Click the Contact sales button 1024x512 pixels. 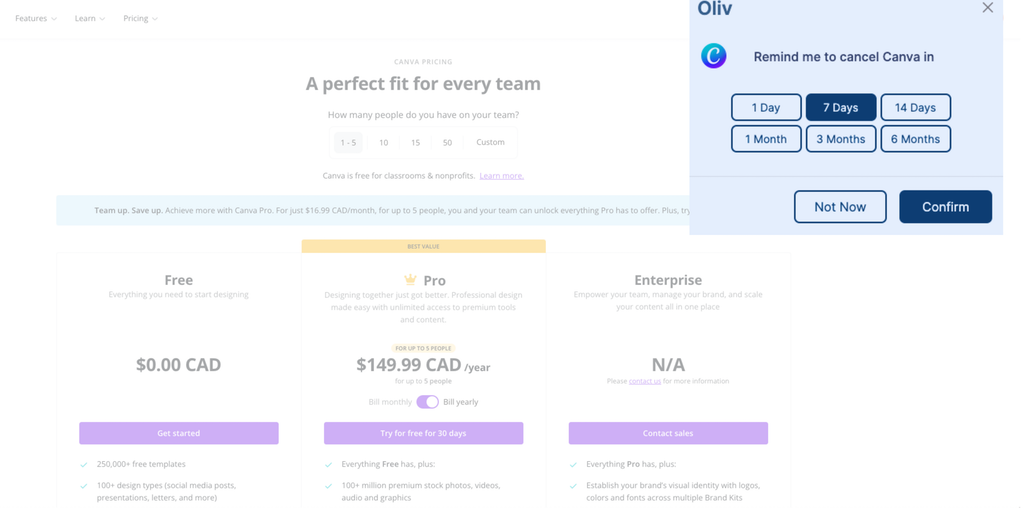click(668, 433)
